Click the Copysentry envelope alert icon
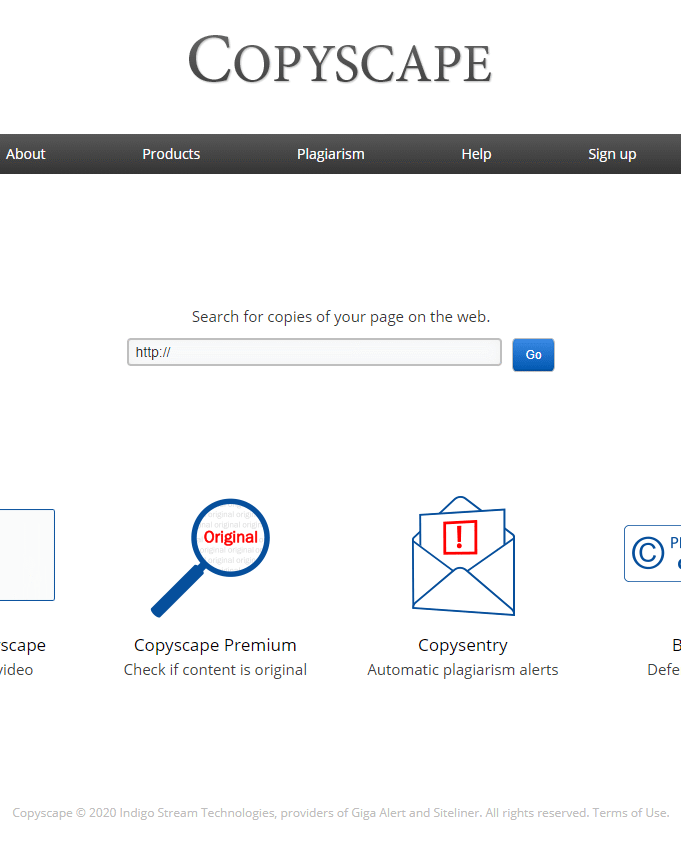The image size is (681, 852). pos(463,555)
